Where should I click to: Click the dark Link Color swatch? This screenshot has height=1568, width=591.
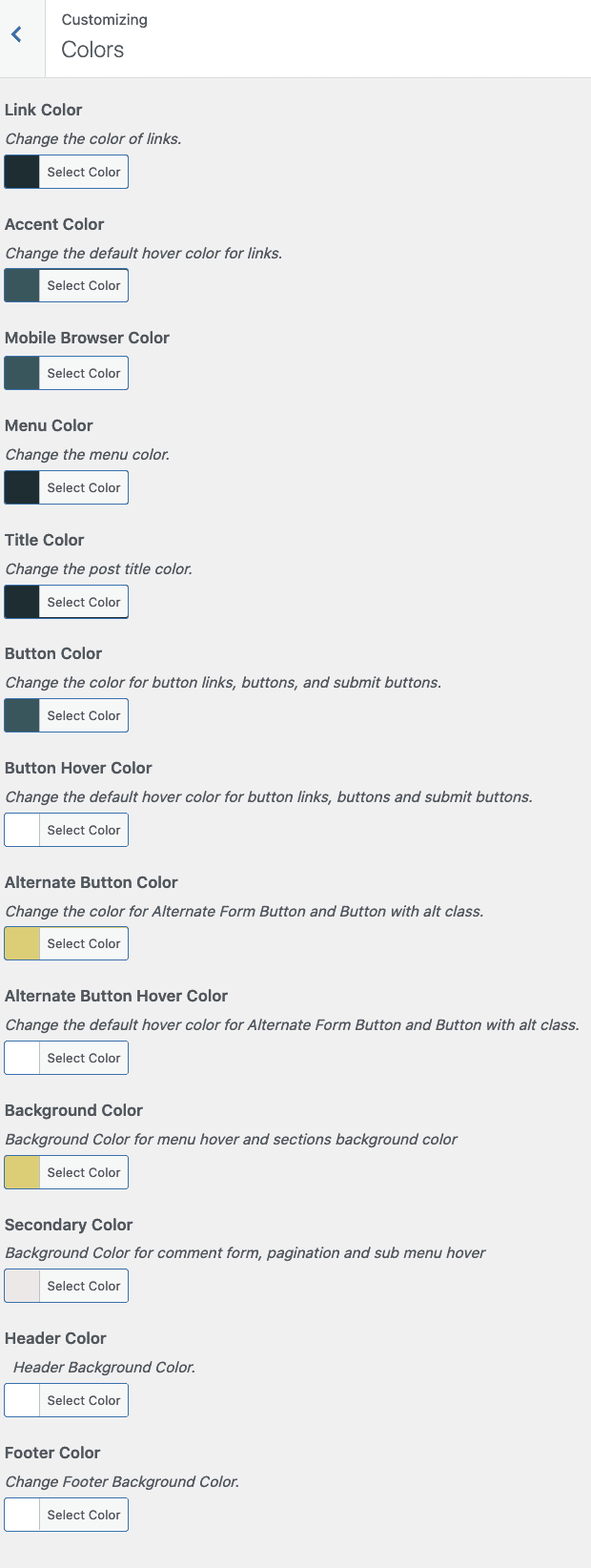pyautogui.click(x=20, y=171)
